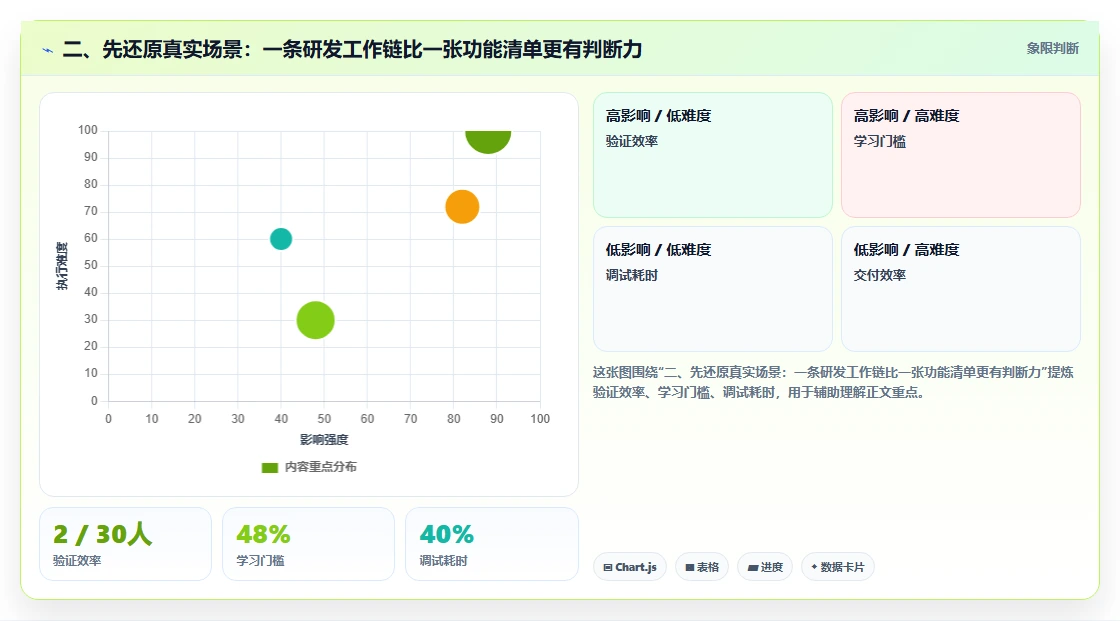Image resolution: width=1120 pixels, height=621 pixels.
Task: Click the description paragraph starting 这张图围绕
Action: coord(833,382)
